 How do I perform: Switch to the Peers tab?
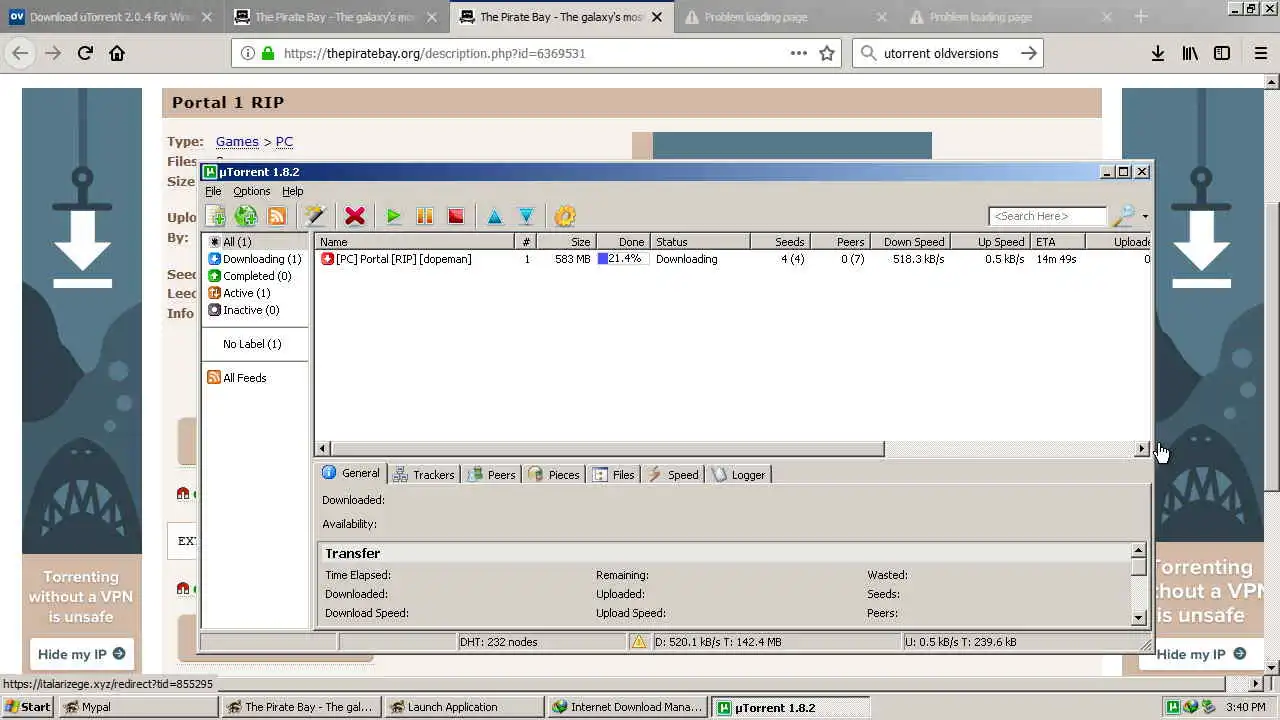(x=491, y=475)
